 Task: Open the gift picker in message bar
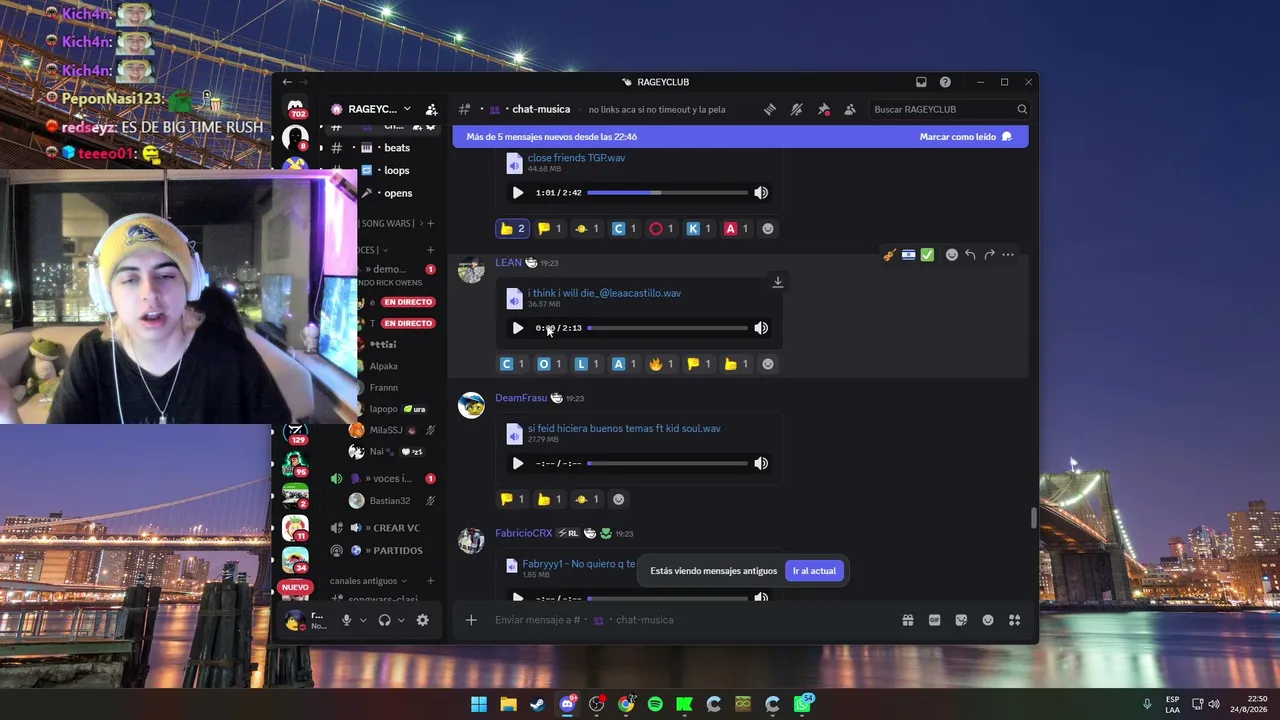click(x=908, y=620)
